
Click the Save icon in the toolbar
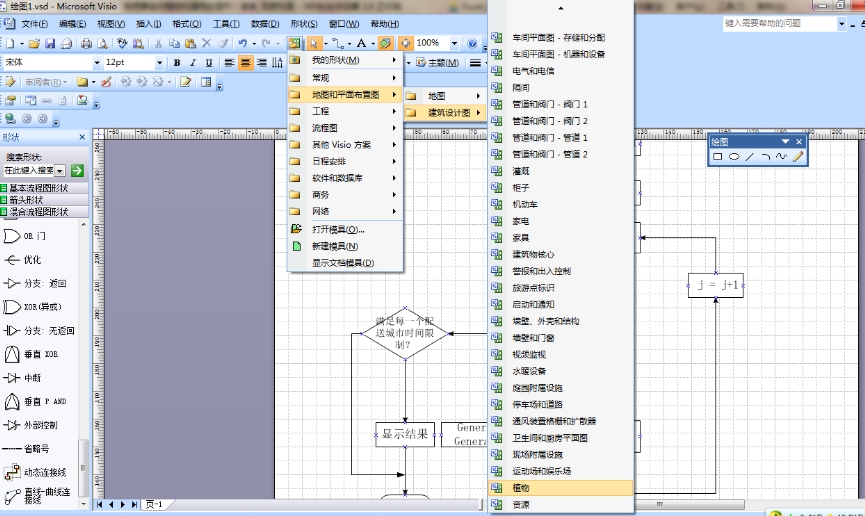tap(50, 43)
